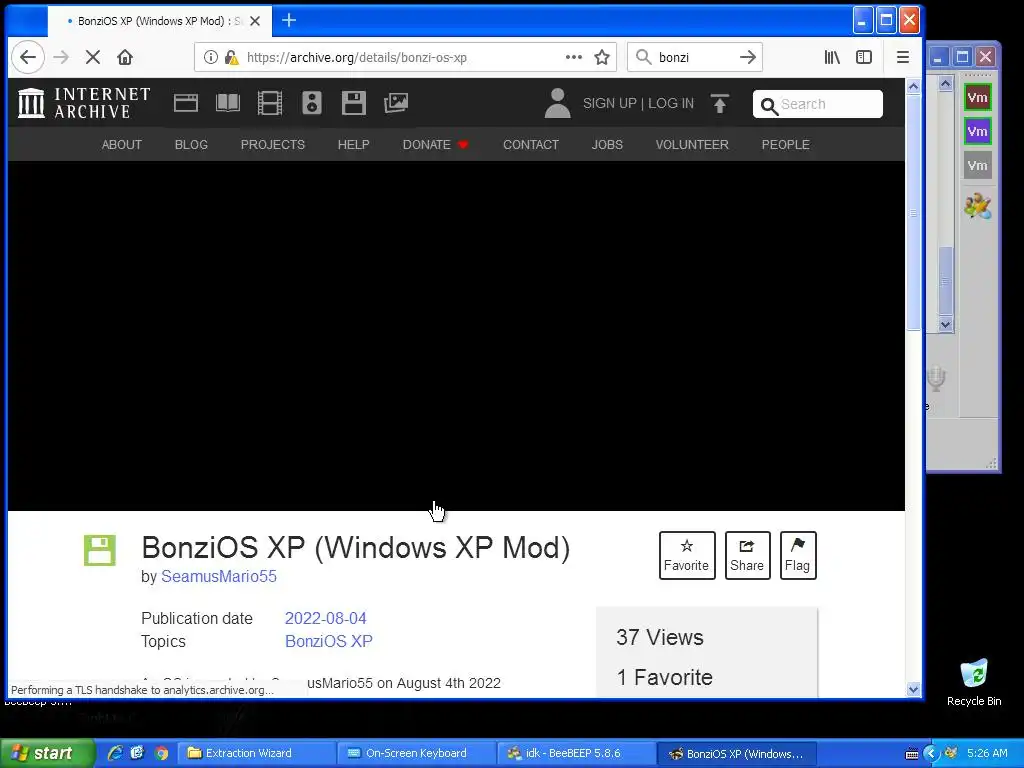
Task: Open the Firefox hamburger menu
Action: point(903,57)
